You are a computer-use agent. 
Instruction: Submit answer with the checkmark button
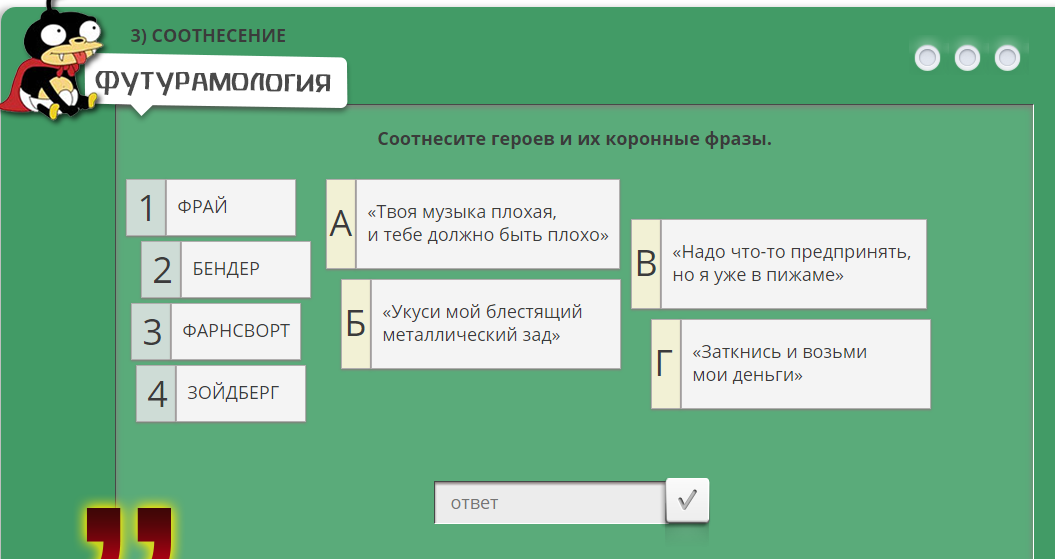pos(688,500)
